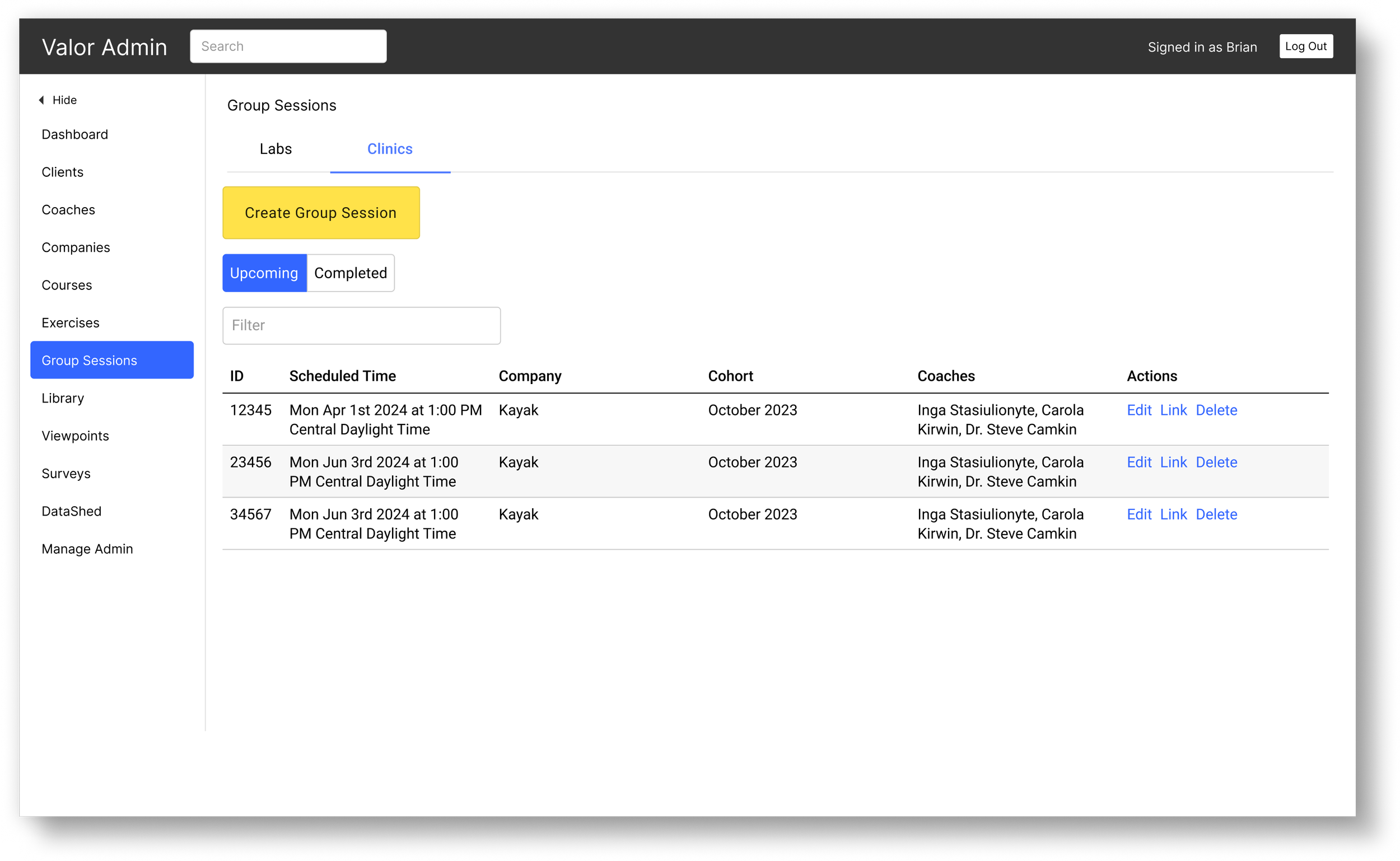This screenshot has width=1400, height=861.
Task: Navigate to Library section
Action: click(63, 399)
